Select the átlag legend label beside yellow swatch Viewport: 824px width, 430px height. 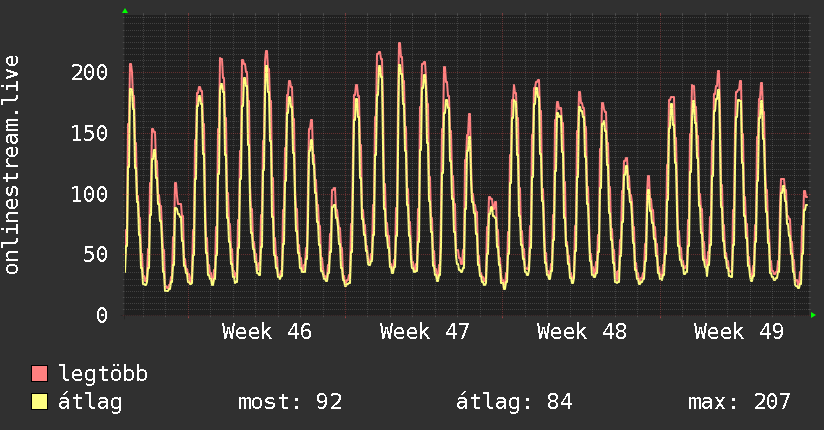coord(90,402)
